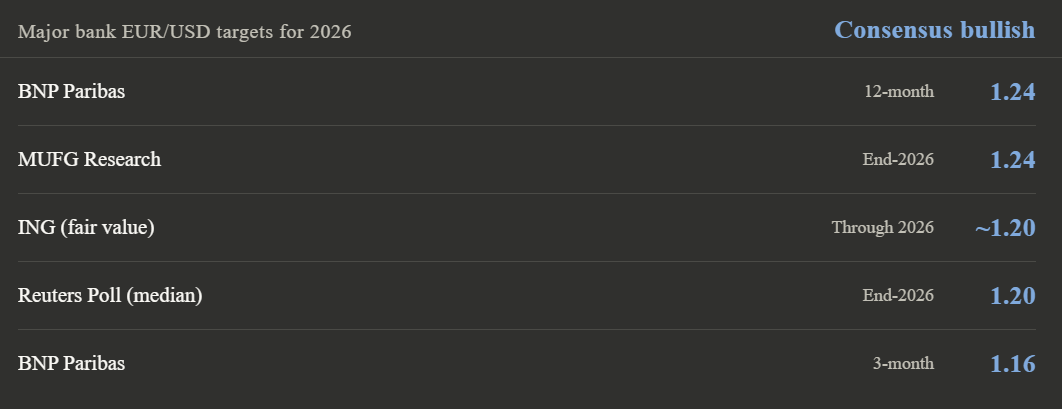Click the '3-month' horizon label
Image resolution: width=1062 pixels, height=409 pixels.
click(903, 364)
